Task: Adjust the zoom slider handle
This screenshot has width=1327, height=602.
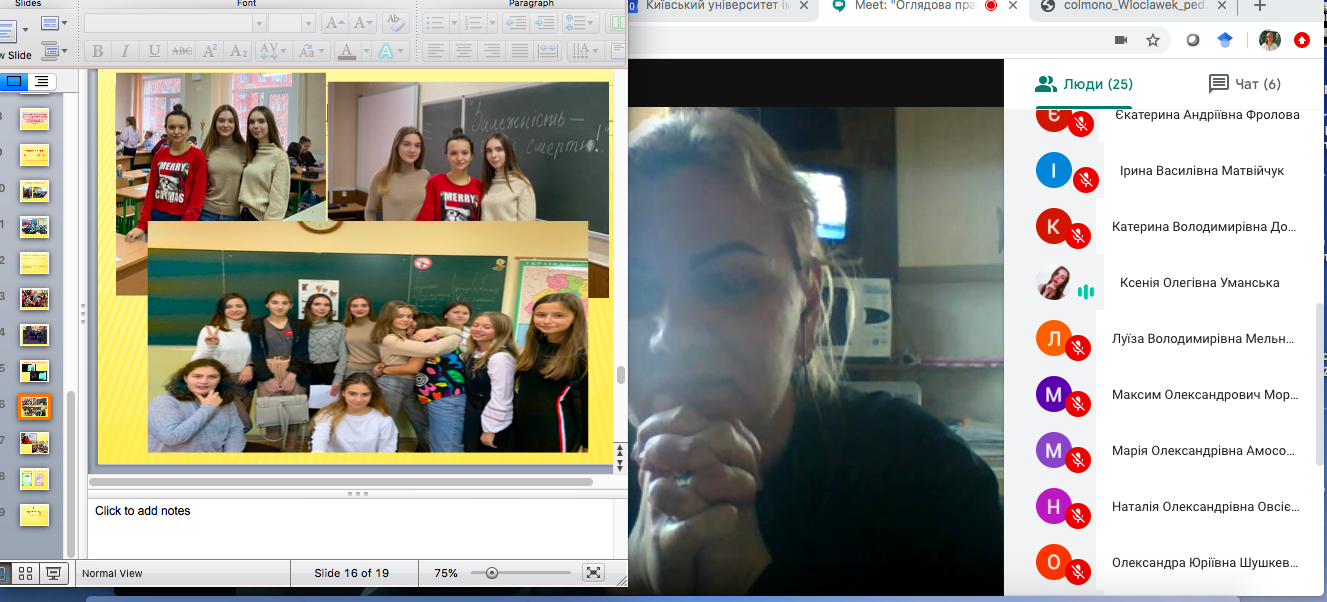Action: pyautogui.click(x=491, y=573)
